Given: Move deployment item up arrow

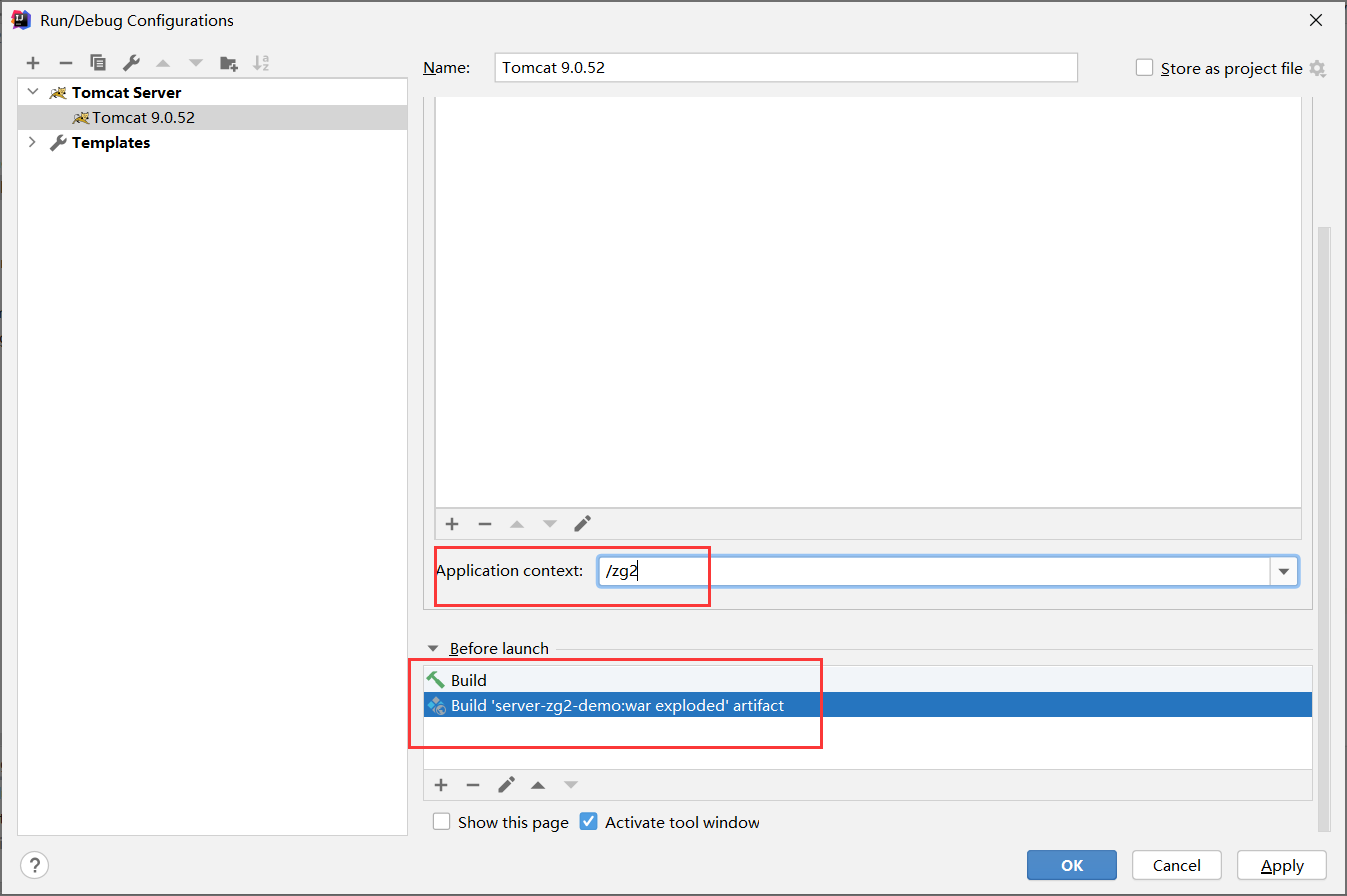Looking at the screenshot, I should point(517,524).
